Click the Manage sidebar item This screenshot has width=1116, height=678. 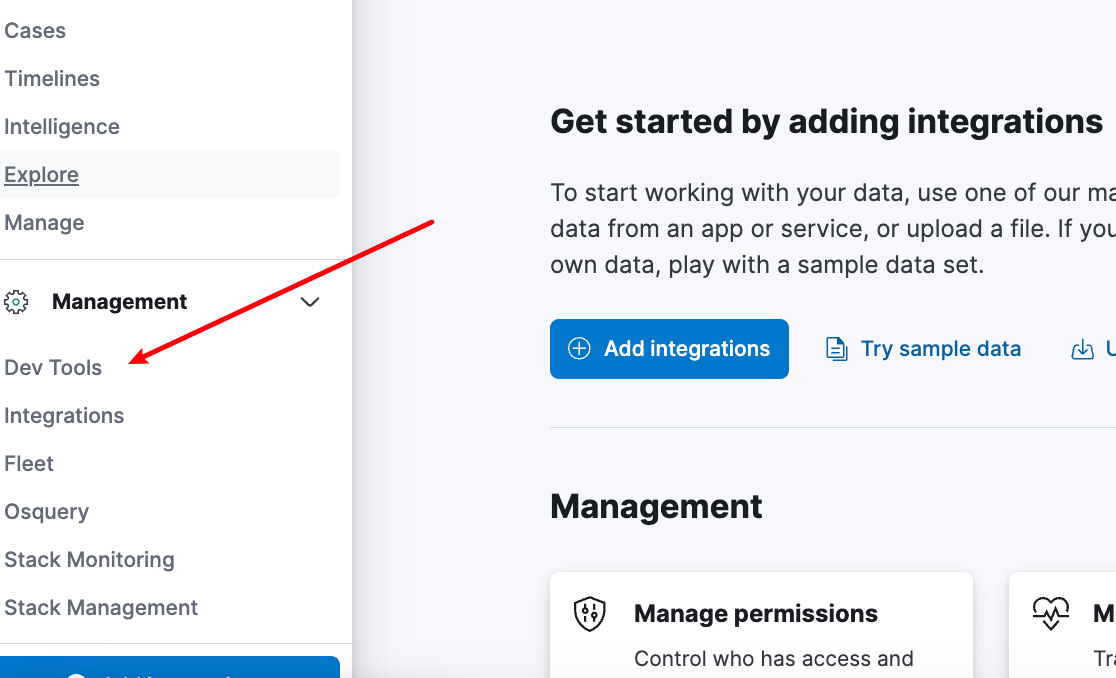coord(44,223)
